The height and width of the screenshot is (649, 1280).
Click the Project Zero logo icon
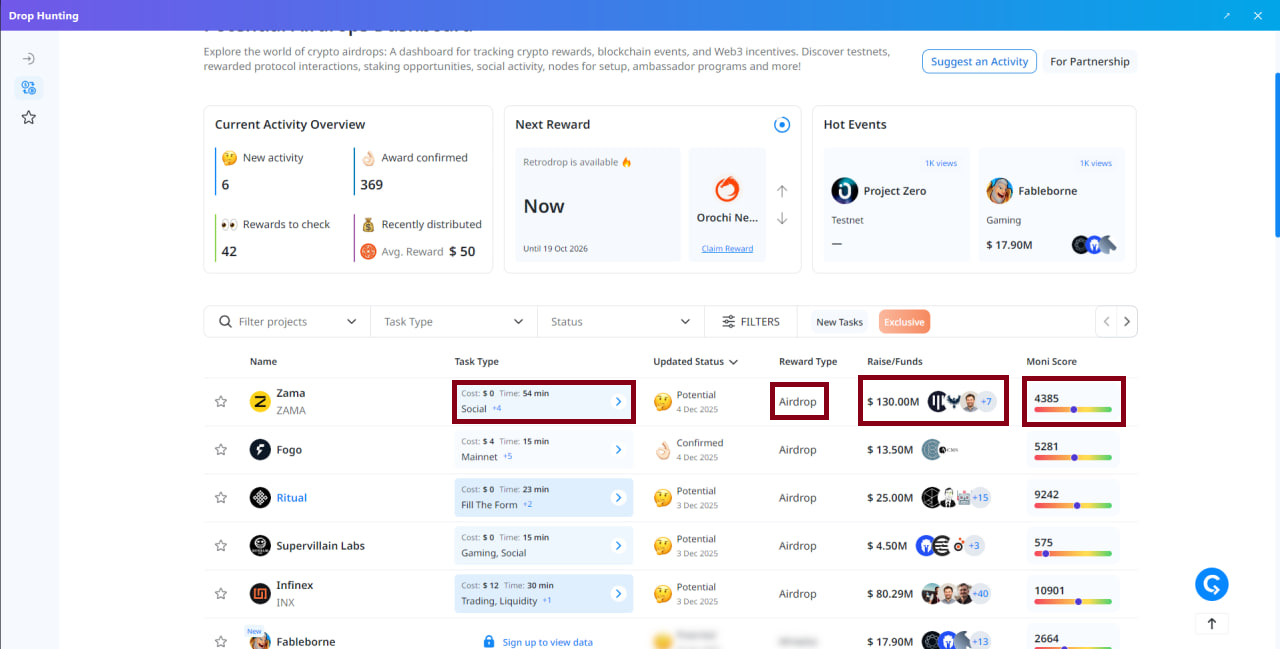845,191
